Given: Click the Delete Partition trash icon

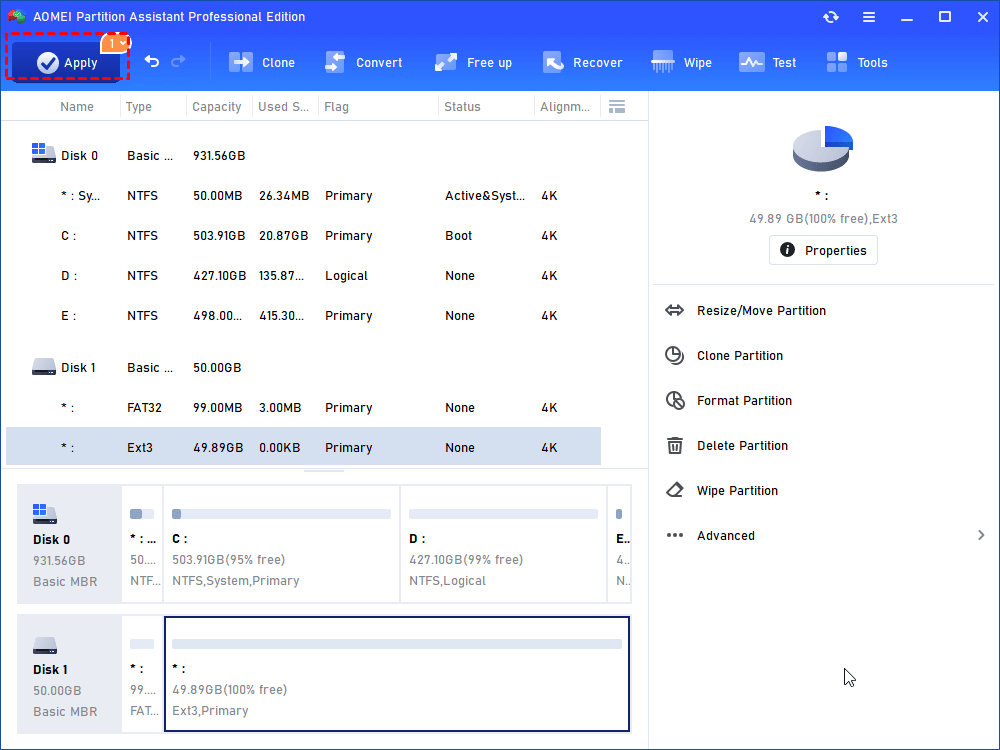Looking at the screenshot, I should click(x=675, y=445).
